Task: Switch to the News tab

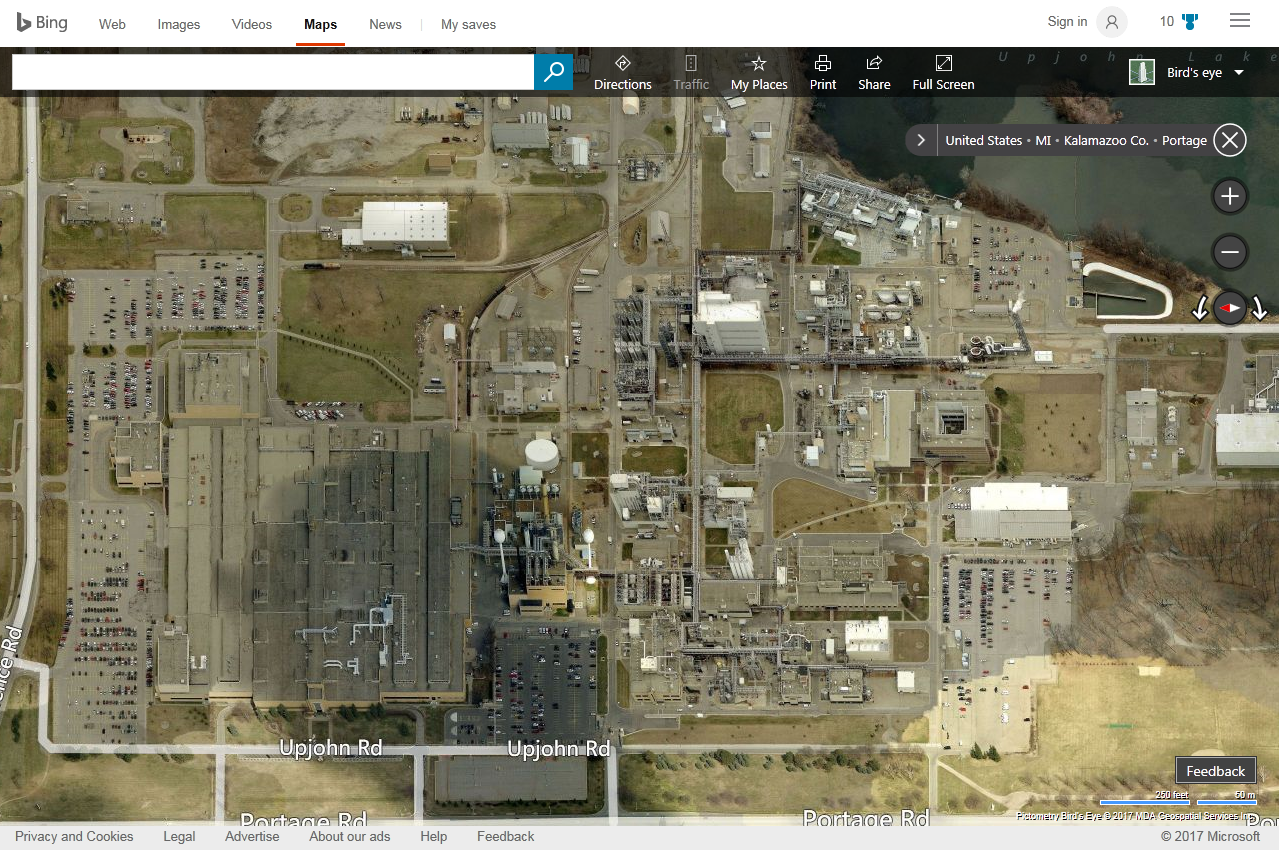Action: [x=385, y=24]
